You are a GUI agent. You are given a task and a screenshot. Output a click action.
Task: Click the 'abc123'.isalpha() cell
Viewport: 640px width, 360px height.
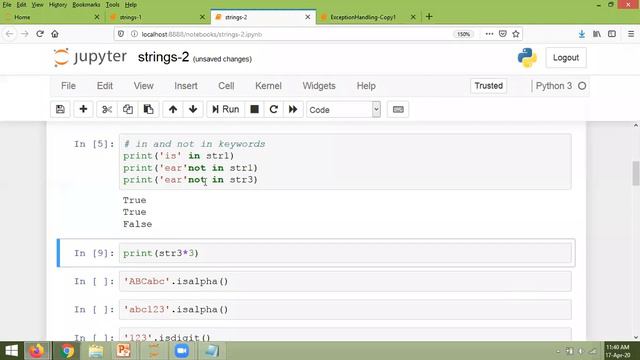(x=345, y=309)
